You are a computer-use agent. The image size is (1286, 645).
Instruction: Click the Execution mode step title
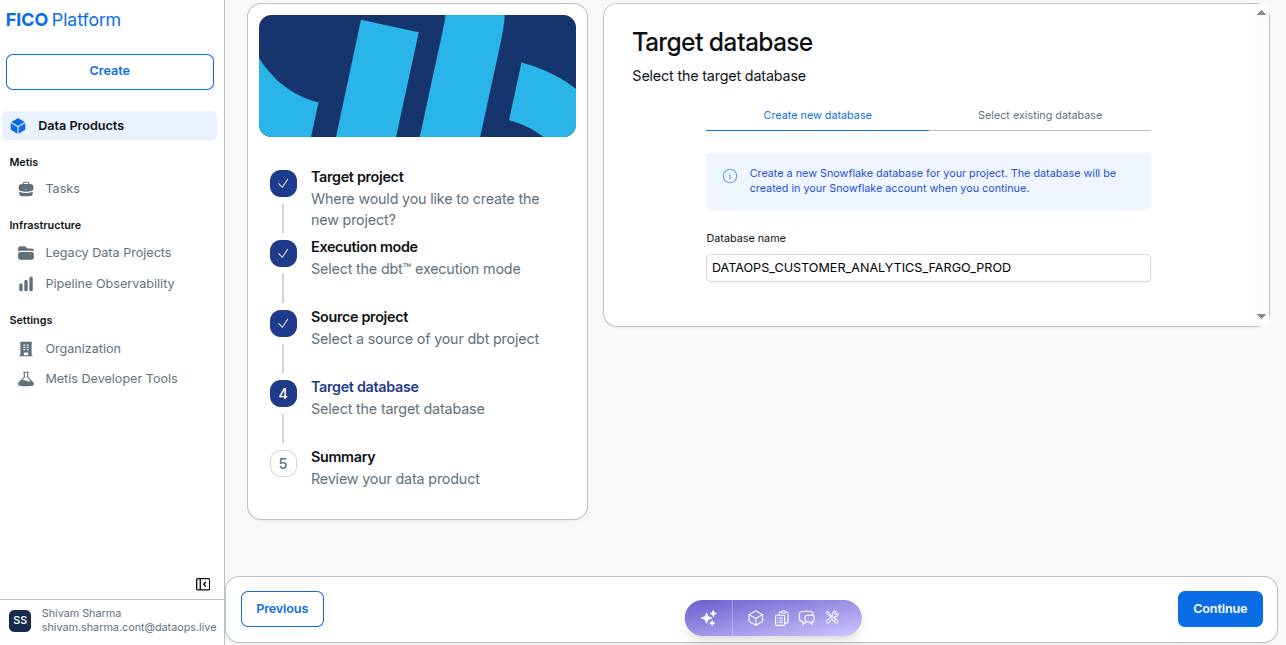pyautogui.click(x=365, y=247)
